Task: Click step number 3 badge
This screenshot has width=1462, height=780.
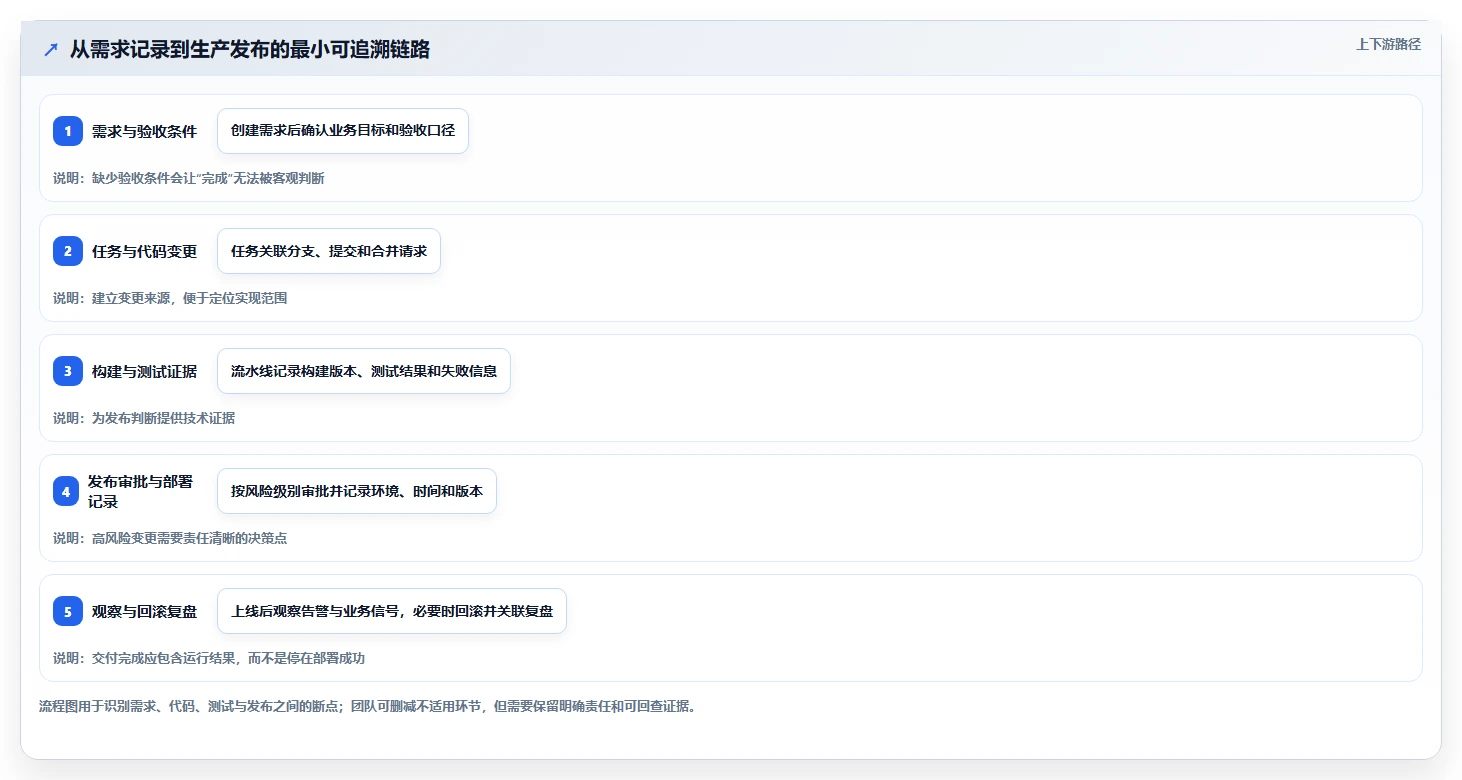Action: pyautogui.click(x=68, y=371)
